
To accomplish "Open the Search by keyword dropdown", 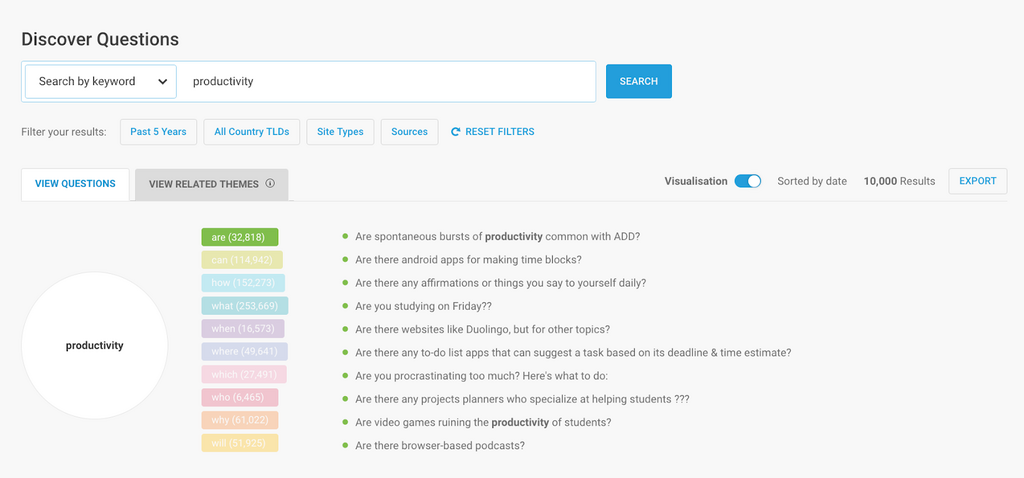I will point(101,82).
